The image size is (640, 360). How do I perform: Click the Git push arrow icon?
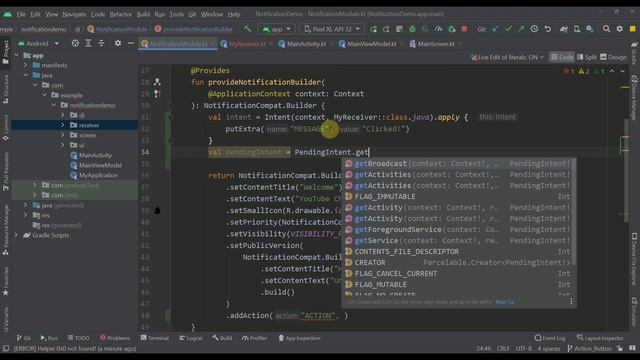[x=521, y=29]
